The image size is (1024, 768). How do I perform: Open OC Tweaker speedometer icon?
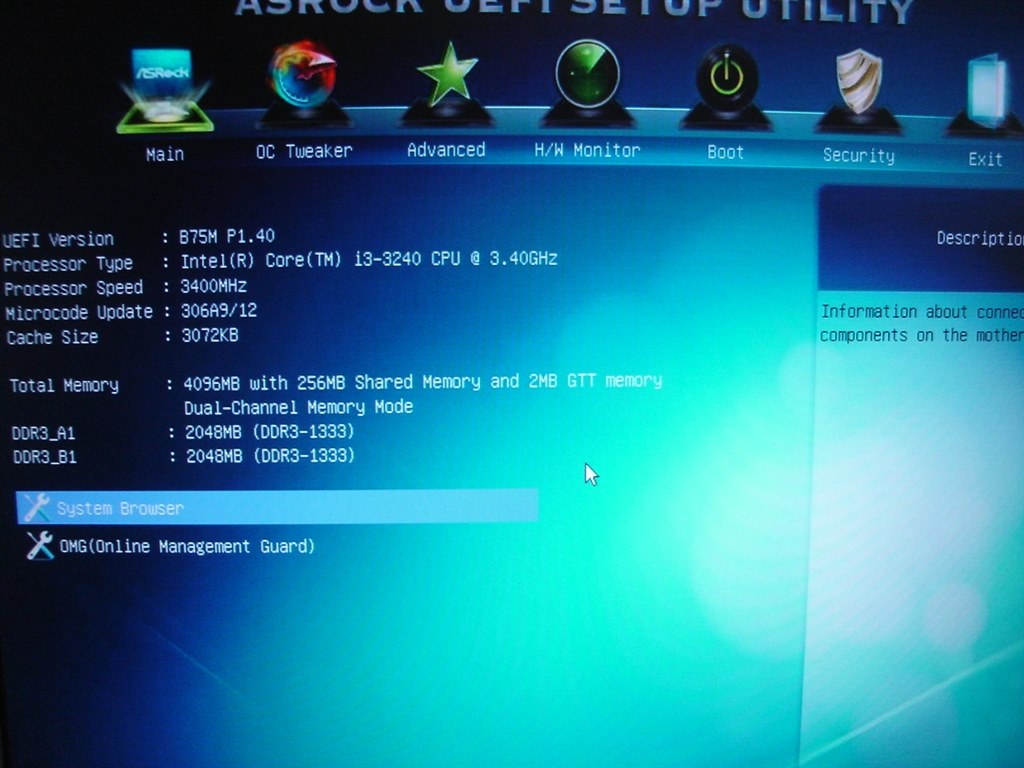(x=303, y=84)
